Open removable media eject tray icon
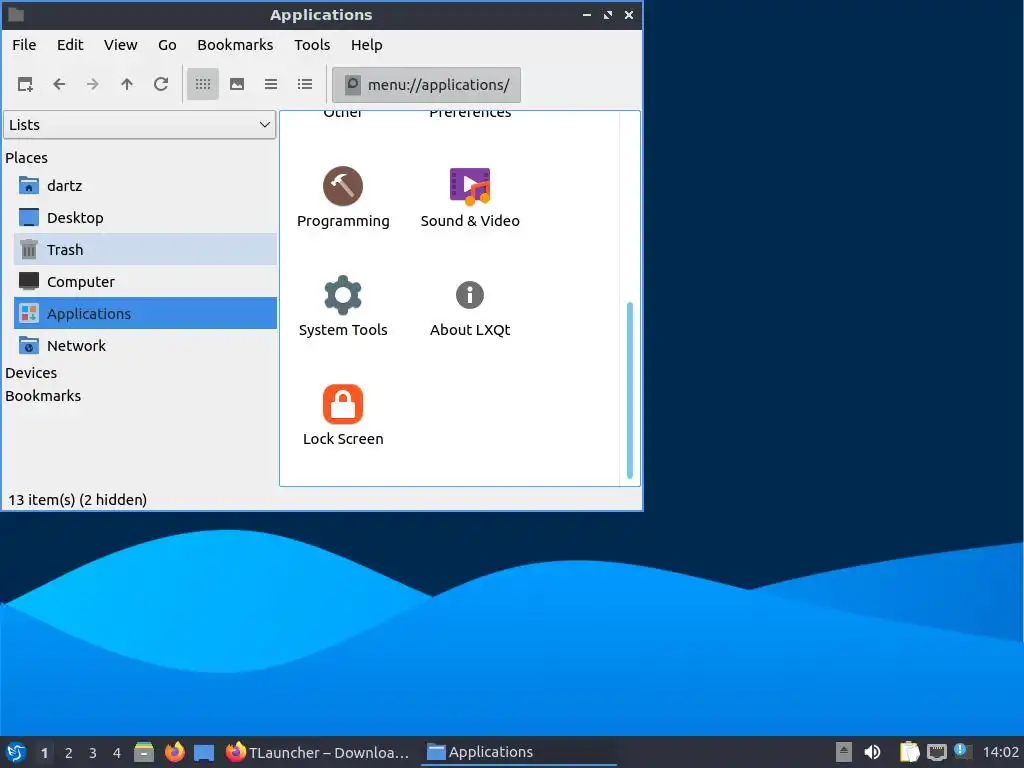The width and height of the screenshot is (1024, 768). click(844, 752)
